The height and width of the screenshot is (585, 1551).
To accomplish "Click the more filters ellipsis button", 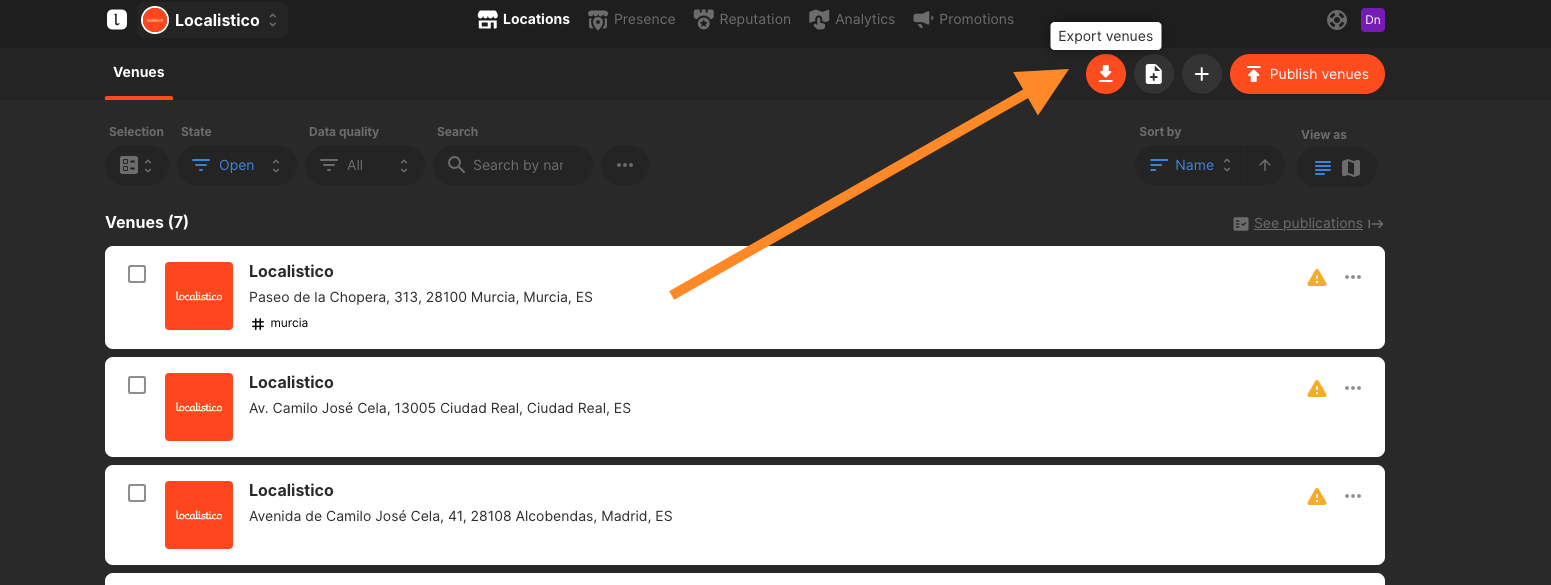I will (625, 165).
